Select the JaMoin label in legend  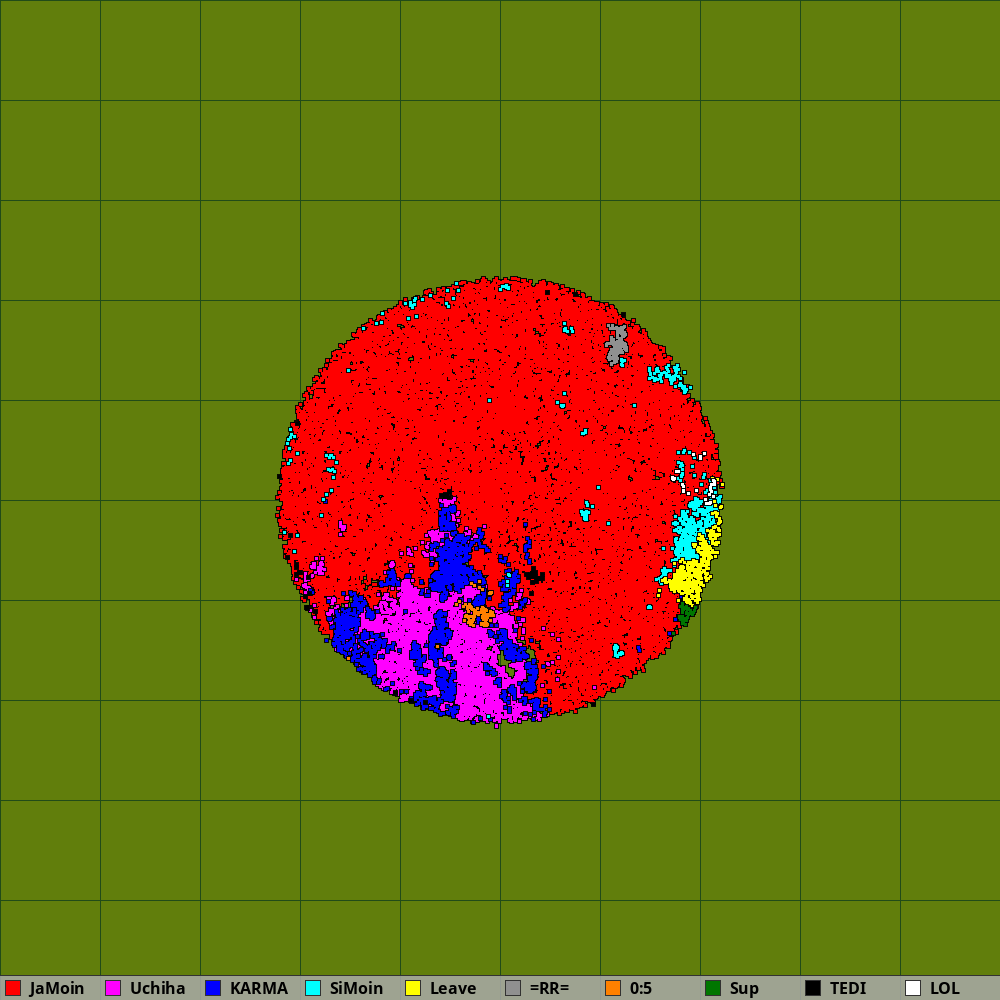(x=57, y=988)
